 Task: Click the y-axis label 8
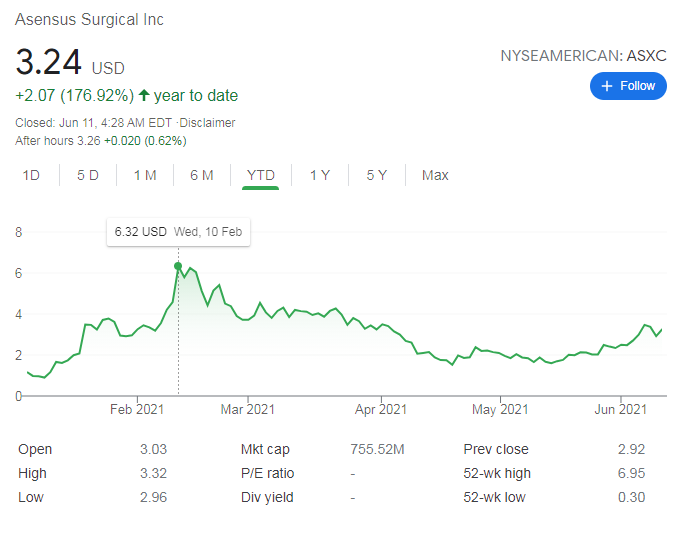click(18, 232)
